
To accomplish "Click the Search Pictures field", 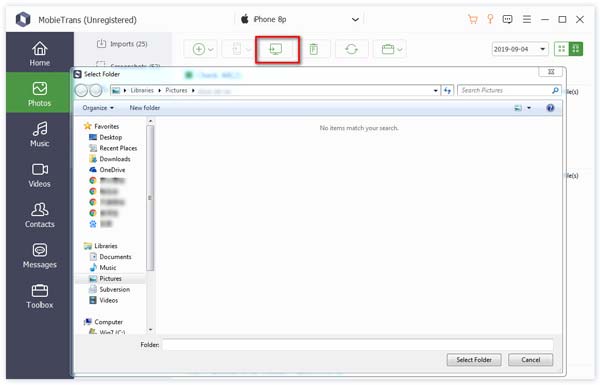I will point(509,90).
